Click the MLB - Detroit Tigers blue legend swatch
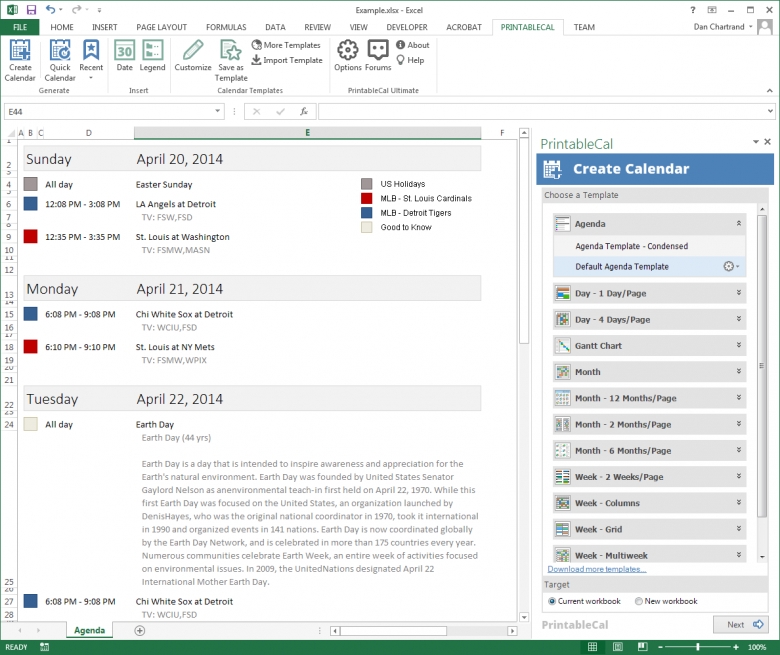The image size is (780, 655). [x=367, y=213]
